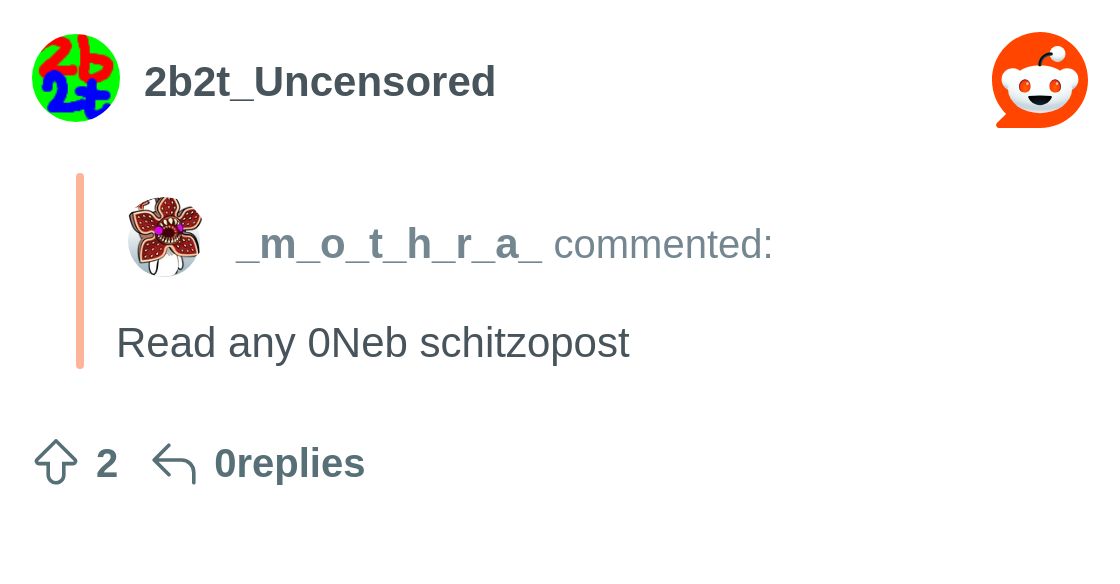Viewport: 1120px width, 584px height.
Task: Click the digit "0" in 0replies
Action: click(225, 464)
